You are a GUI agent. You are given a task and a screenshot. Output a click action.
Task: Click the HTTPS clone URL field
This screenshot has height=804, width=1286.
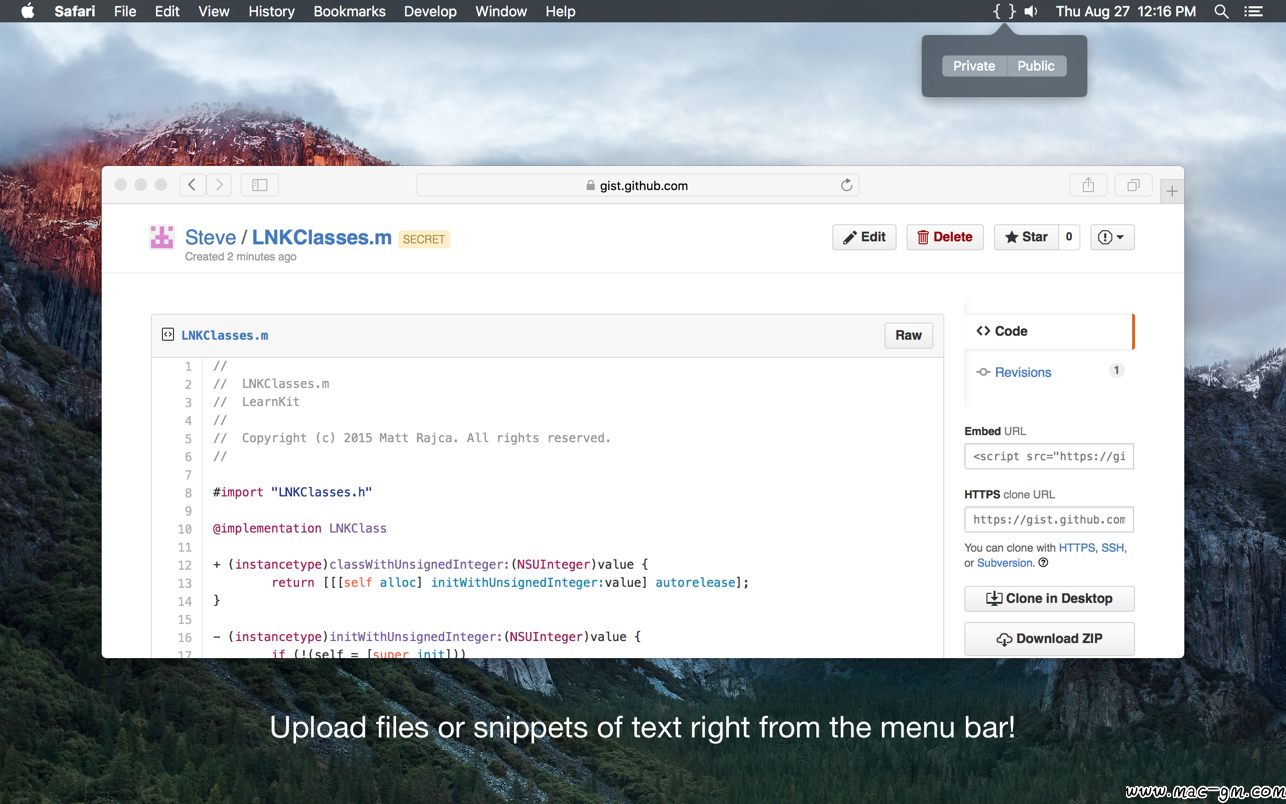pyautogui.click(x=1049, y=519)
